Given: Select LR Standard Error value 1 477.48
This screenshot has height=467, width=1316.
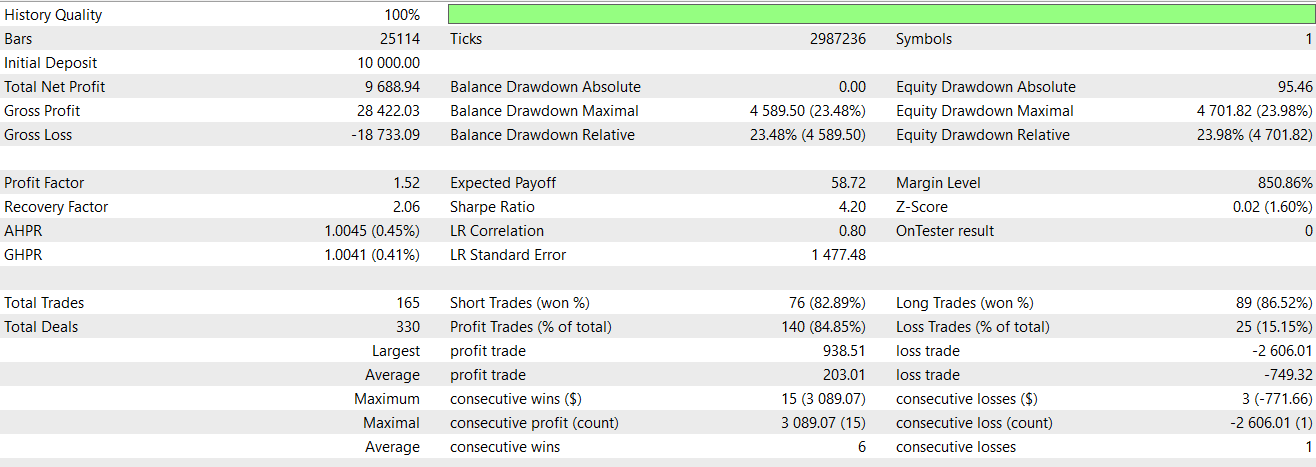Looking at the screenshot, I should coord(838,255).
